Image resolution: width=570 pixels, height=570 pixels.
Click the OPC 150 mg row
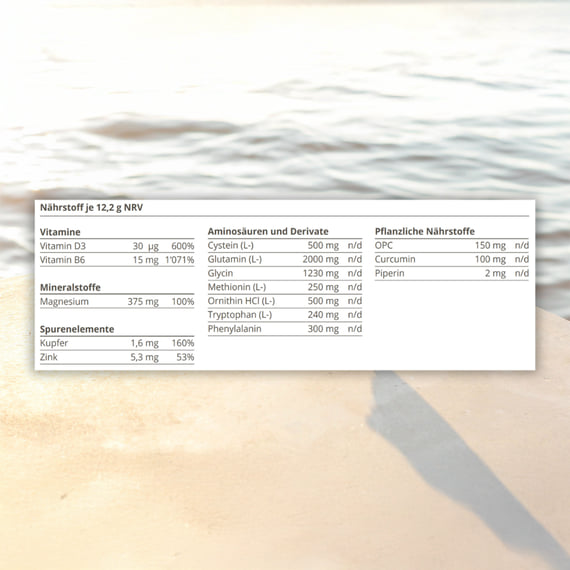(x=452, y=245)
